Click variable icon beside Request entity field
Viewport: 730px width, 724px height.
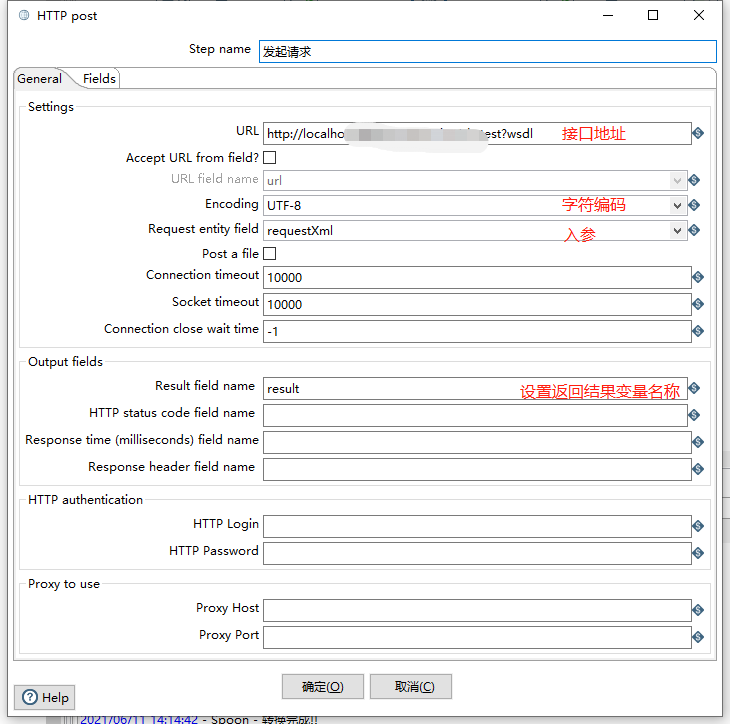click(694, 230)
